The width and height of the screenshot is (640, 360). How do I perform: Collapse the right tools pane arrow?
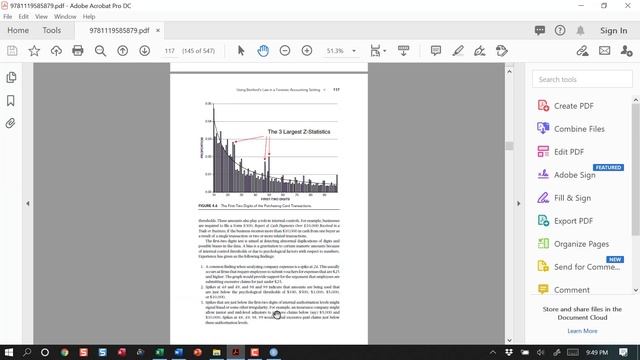click(518, 203)
